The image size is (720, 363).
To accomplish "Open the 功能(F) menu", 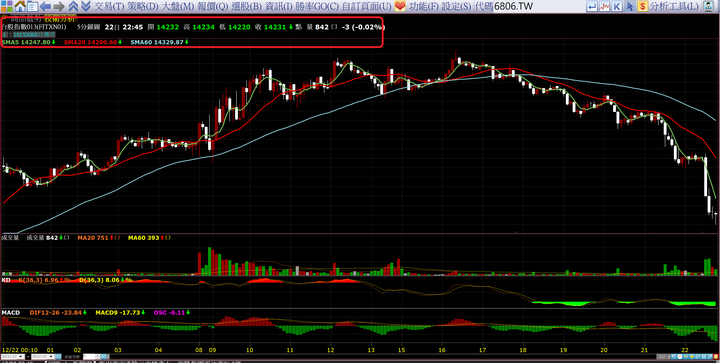I will tap(423, 6).
